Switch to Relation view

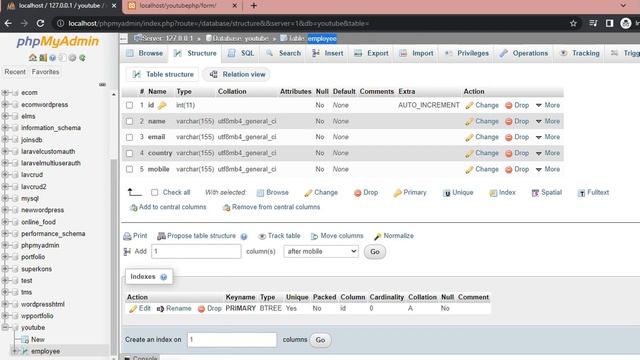(x=237, y=74)
